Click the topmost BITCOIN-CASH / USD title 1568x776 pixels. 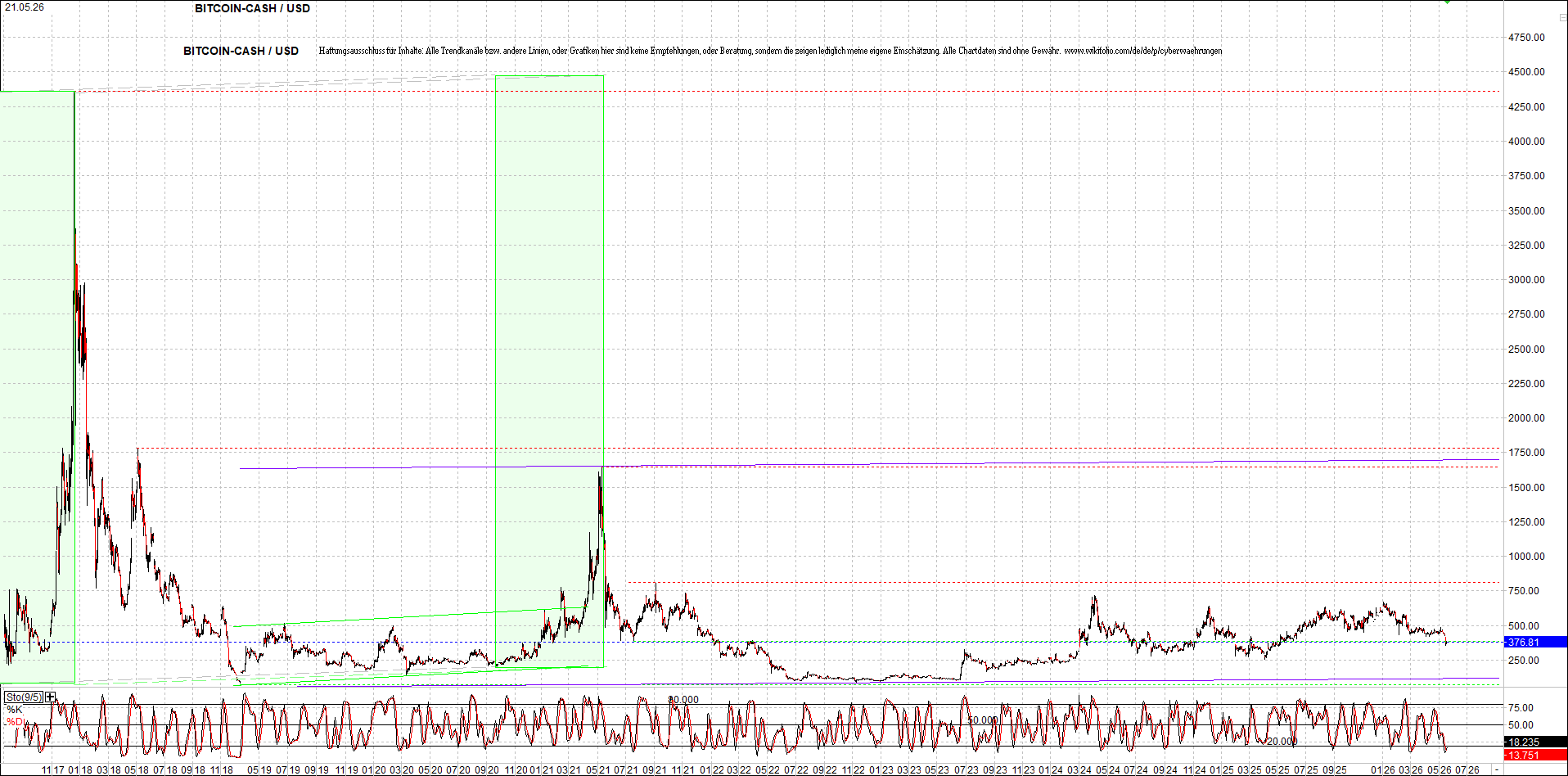pos(252,8)
